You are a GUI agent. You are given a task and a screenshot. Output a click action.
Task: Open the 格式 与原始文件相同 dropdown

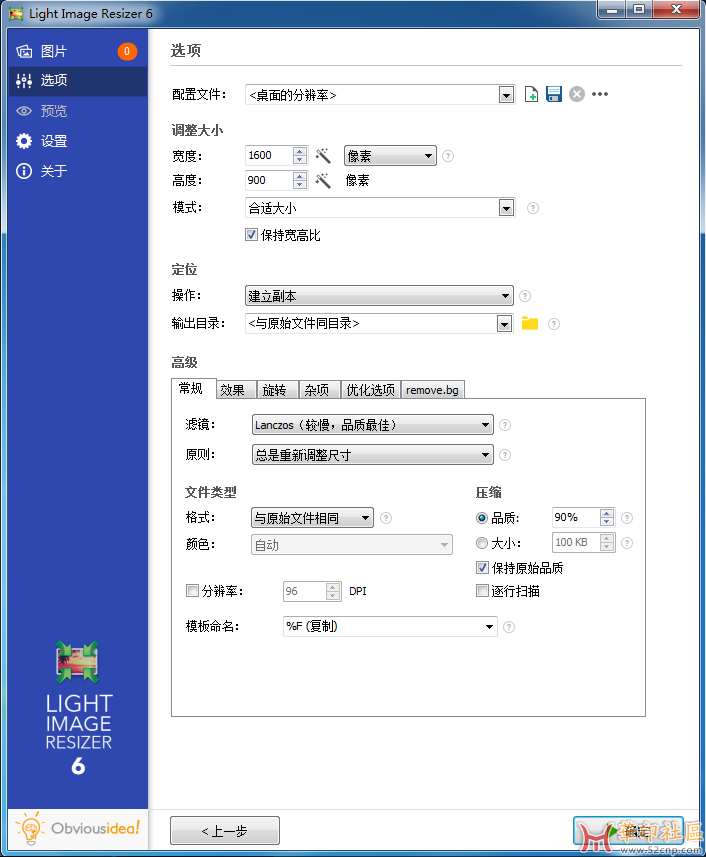[x=312, y=518]
